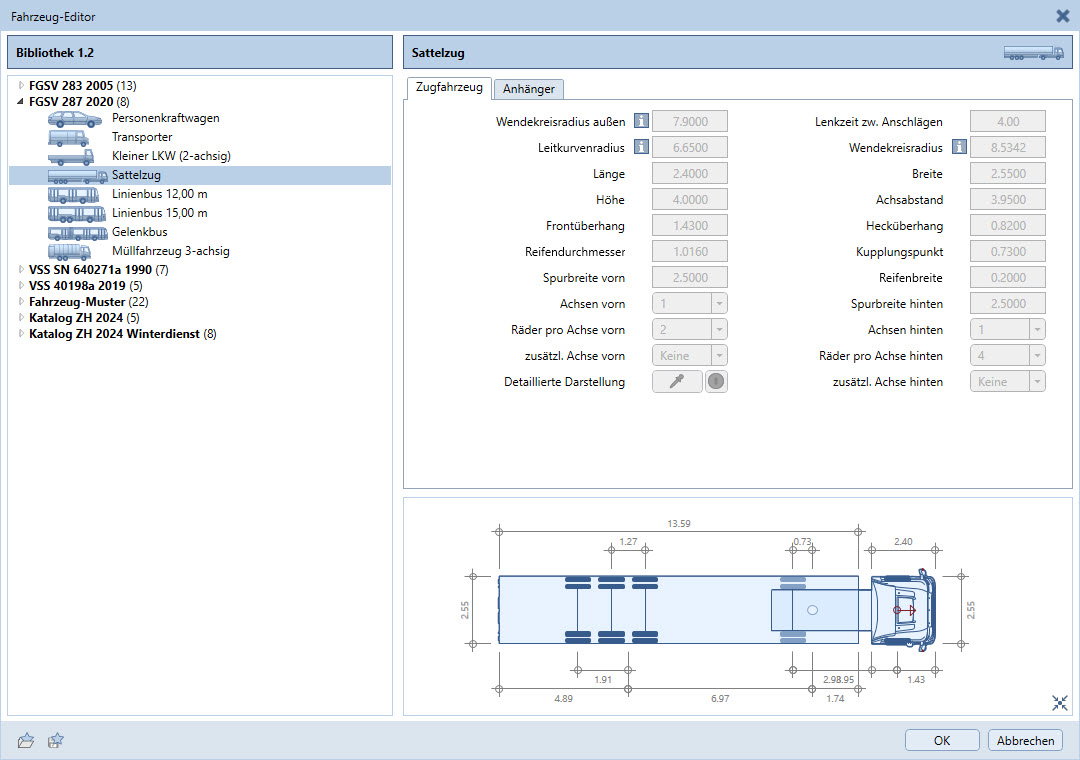1080x760 pixels.
Task: Click eyedropper button for Detaillierte Darstellung
Action: point(677,381)
